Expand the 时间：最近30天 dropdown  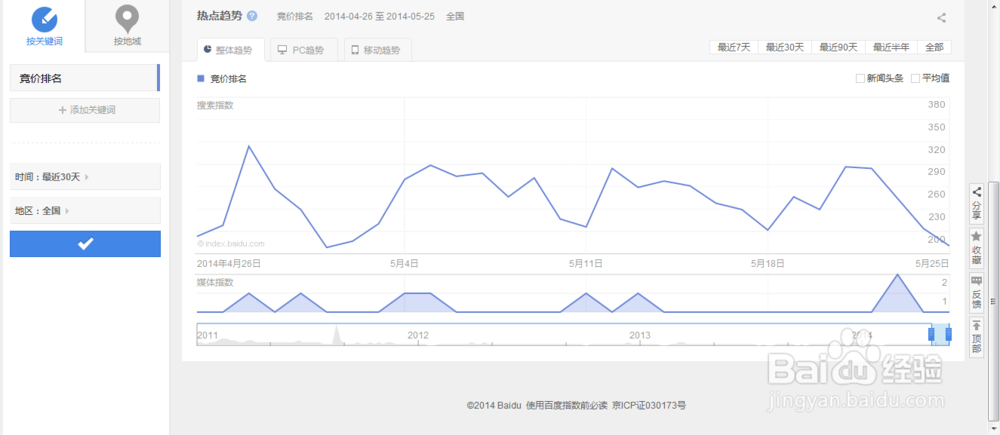pyautogui.click(x=85, y=177)
